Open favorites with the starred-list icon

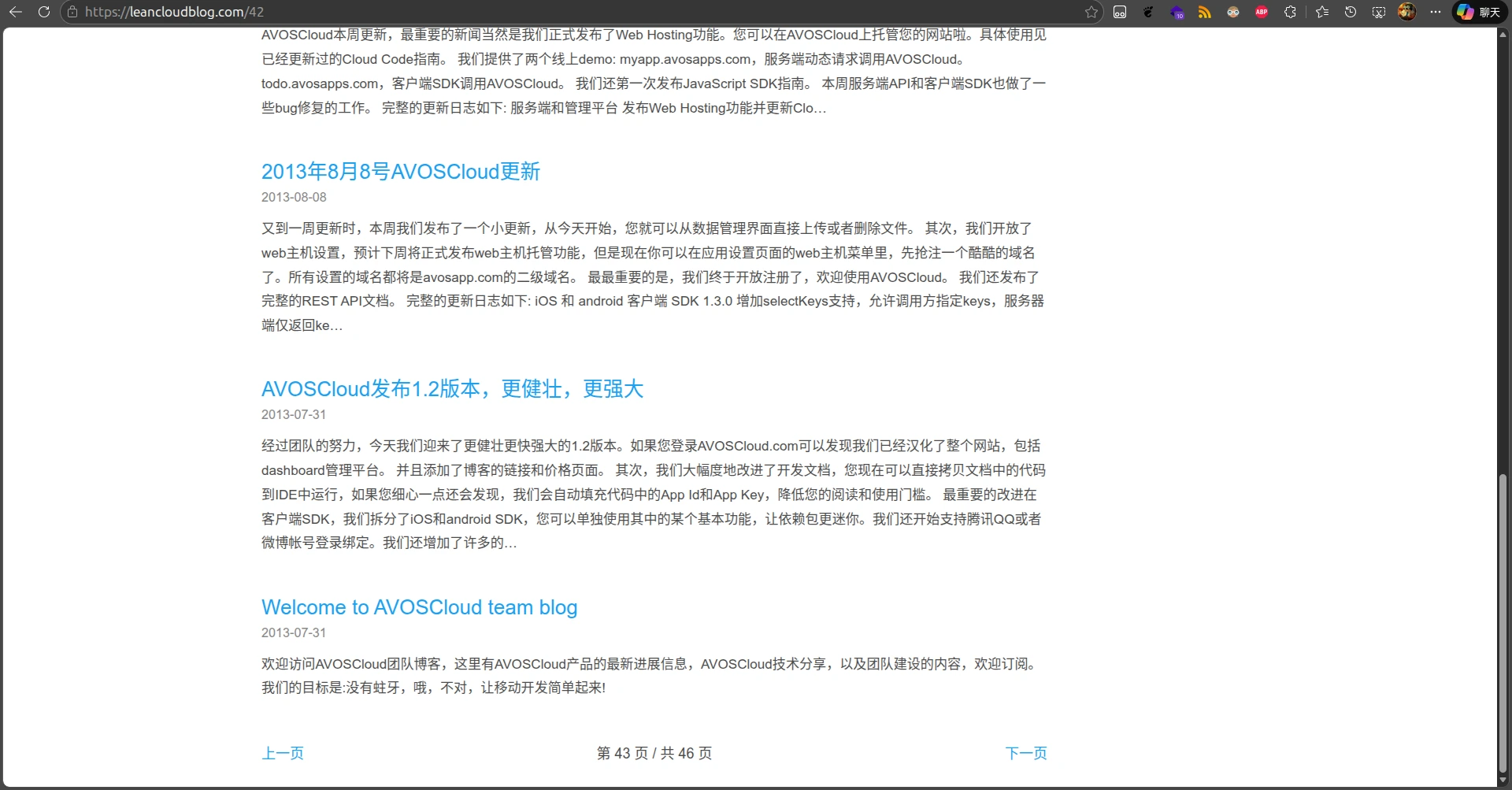coord(1322,12)
